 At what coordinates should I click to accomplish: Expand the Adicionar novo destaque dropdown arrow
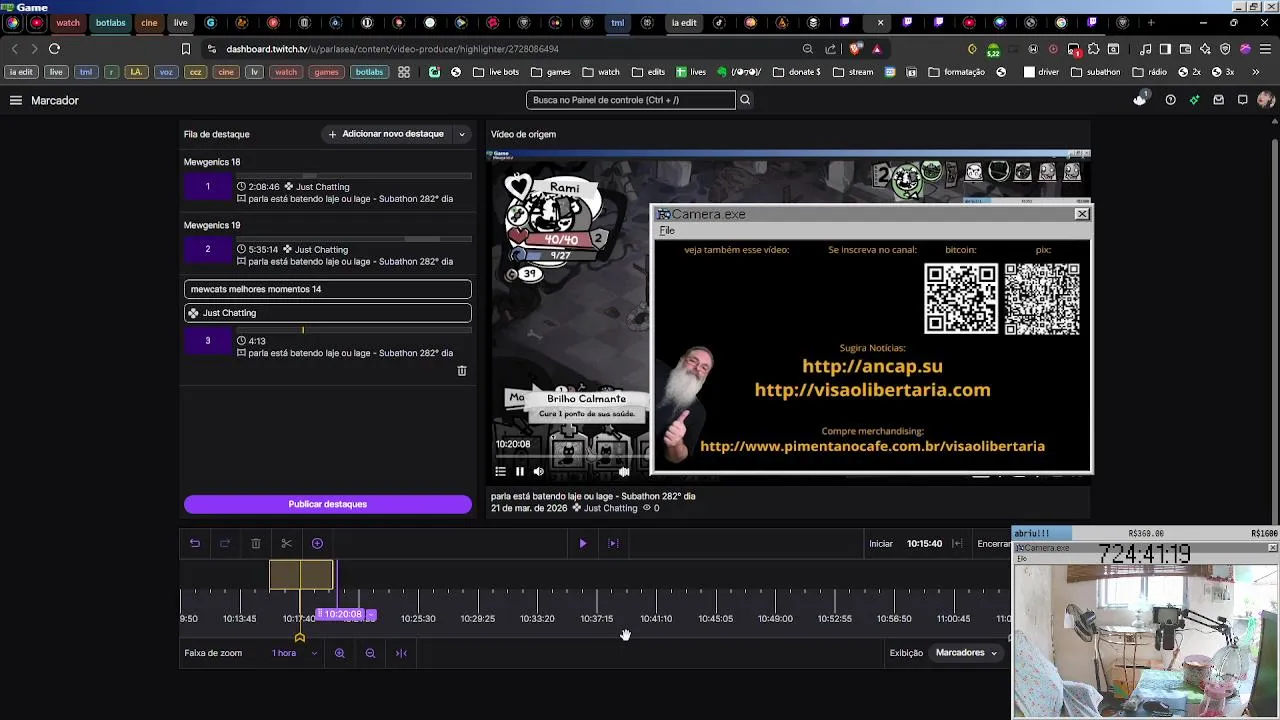(x=461, y=134)
